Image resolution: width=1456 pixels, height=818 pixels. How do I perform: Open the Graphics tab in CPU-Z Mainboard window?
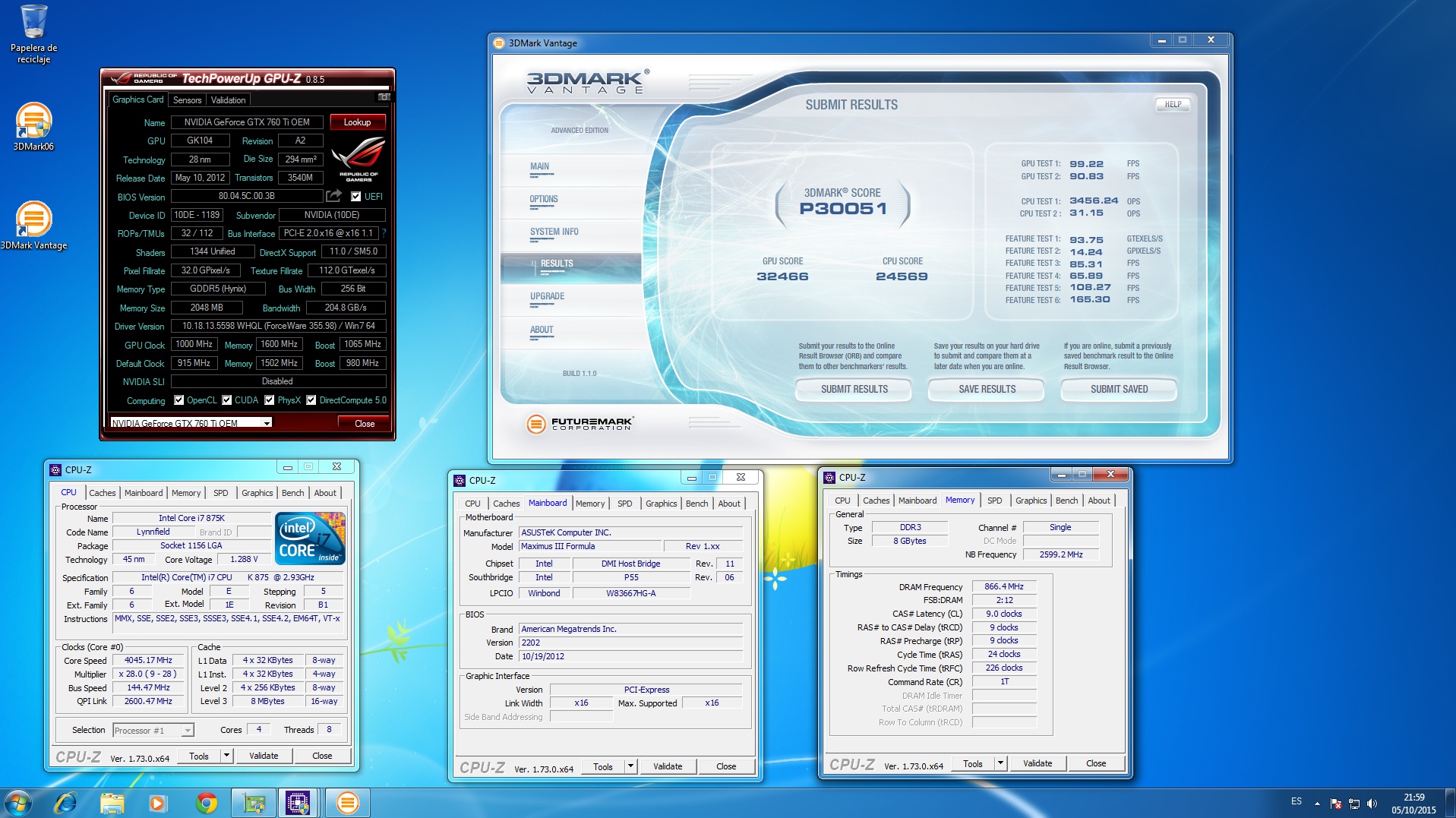[661, 504]
